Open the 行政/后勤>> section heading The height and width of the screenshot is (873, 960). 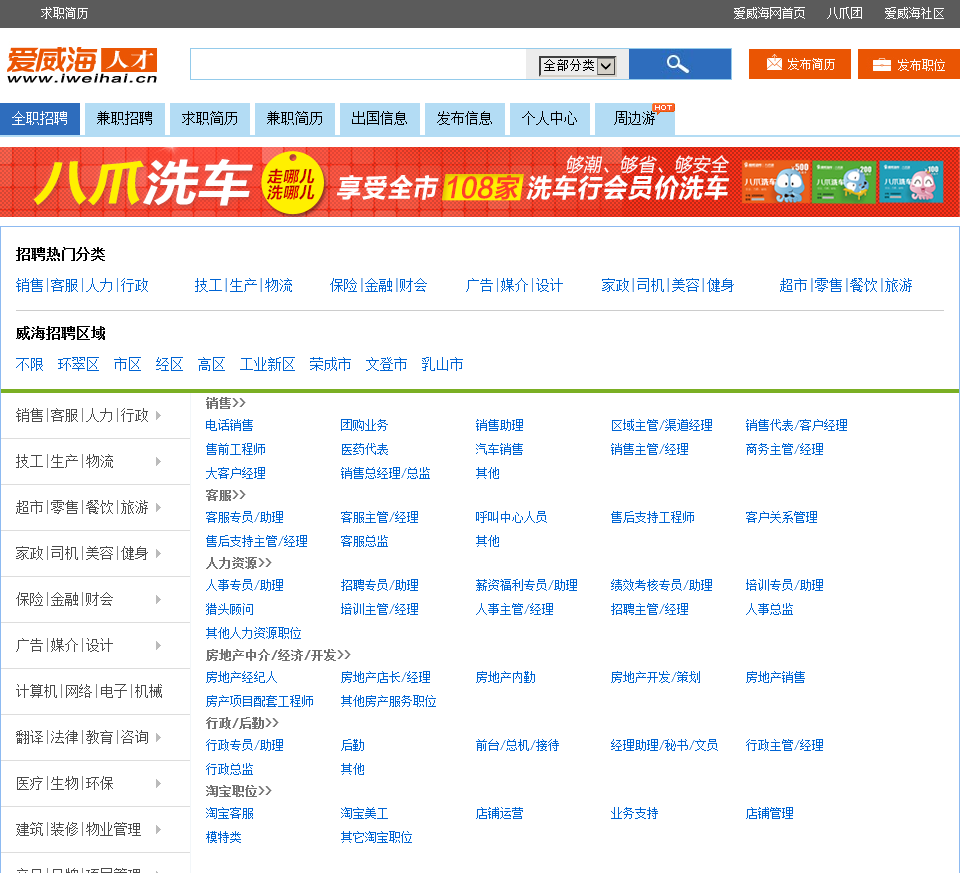click(242, 723)
